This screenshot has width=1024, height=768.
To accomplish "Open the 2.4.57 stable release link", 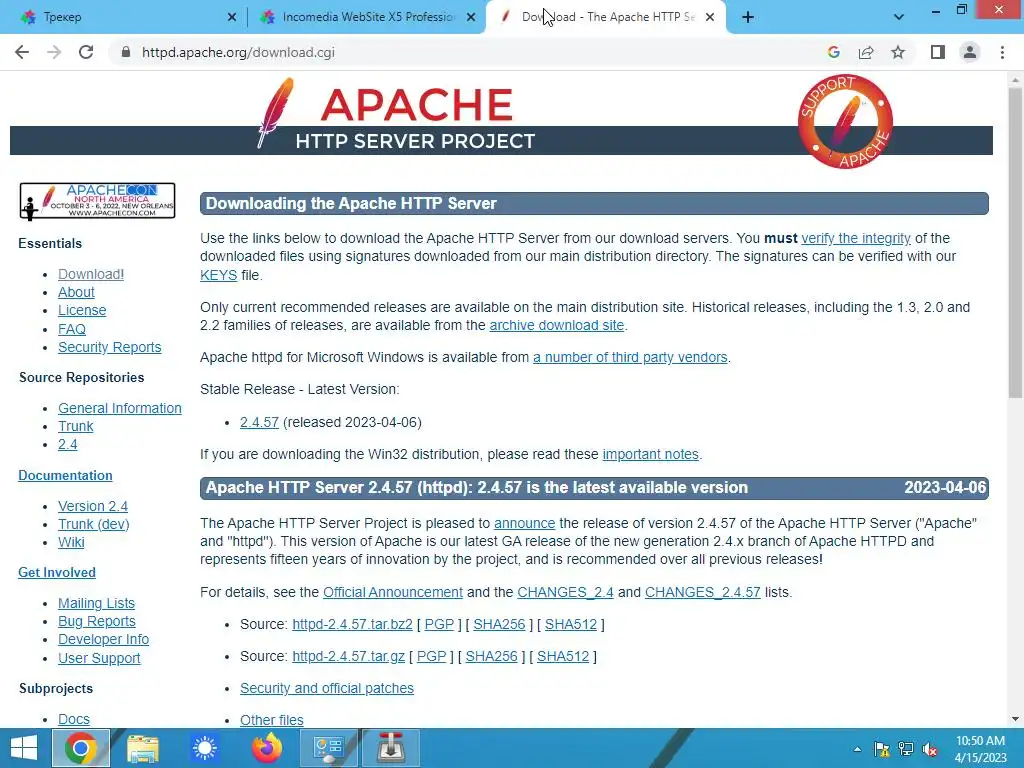I will click(259, 423).
